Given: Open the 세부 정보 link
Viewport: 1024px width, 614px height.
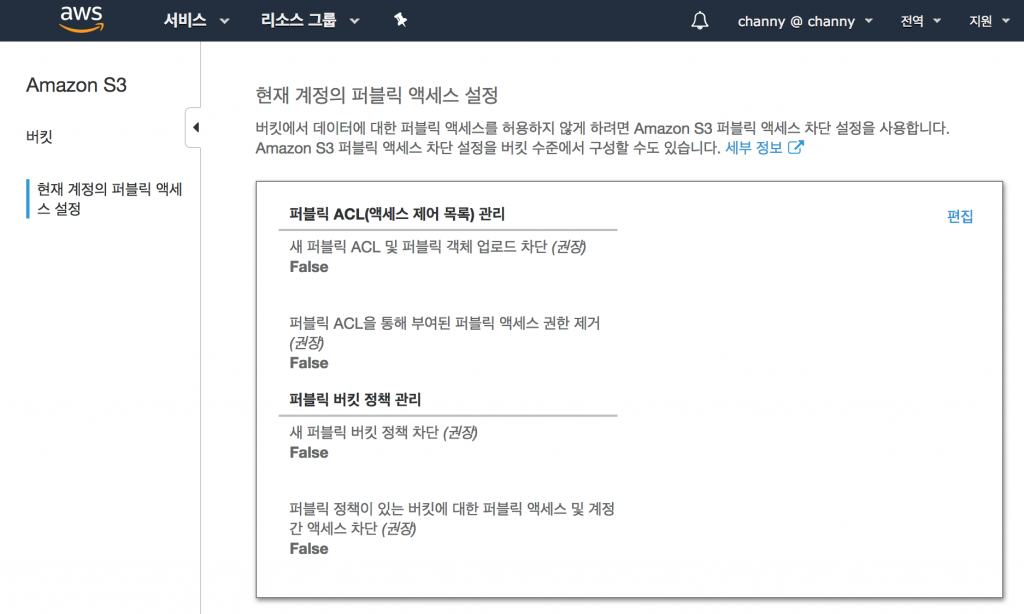Looking at the screenshot, I should click(754, 148).
